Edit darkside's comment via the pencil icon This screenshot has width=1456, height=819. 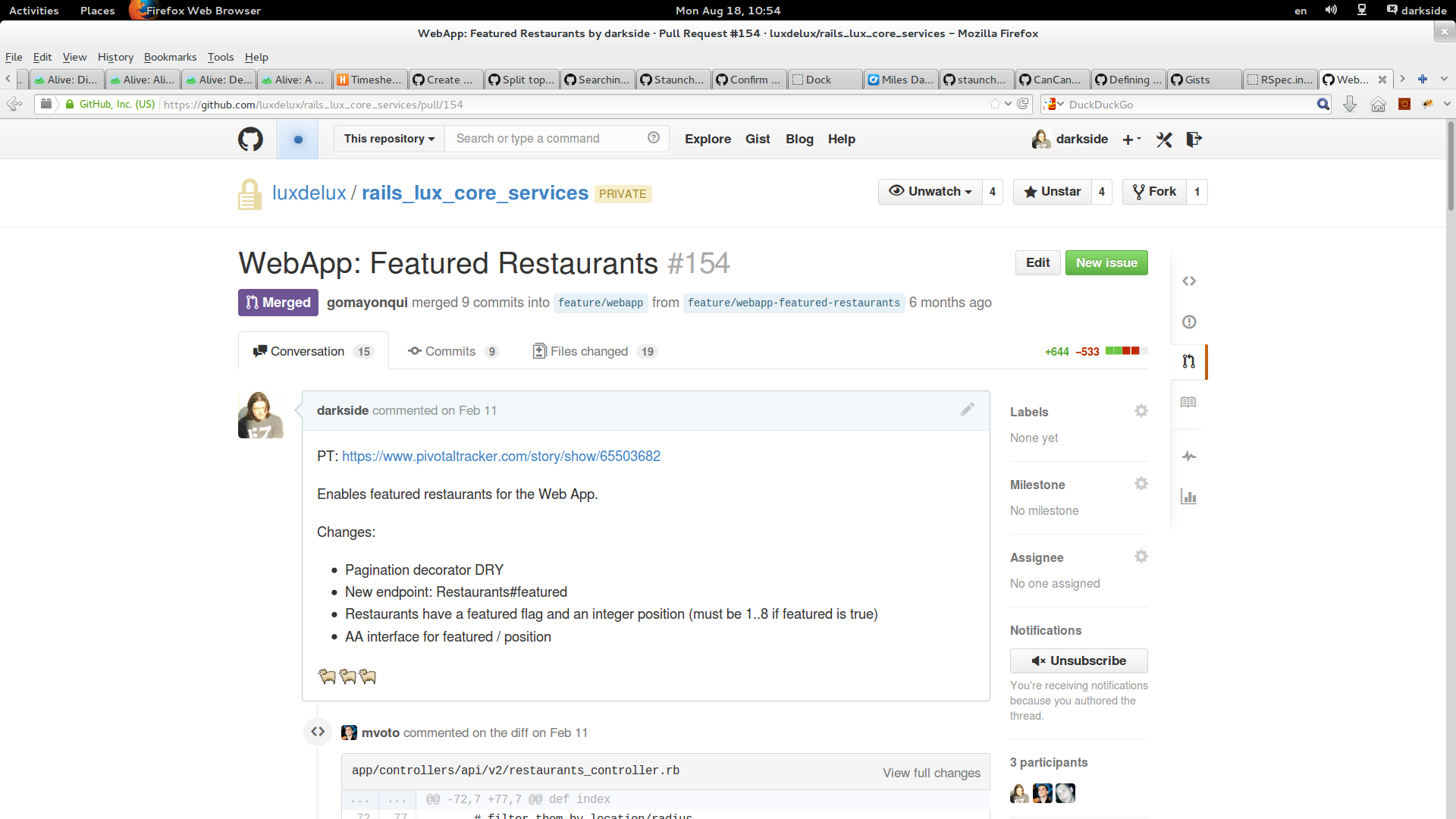click(x=967, y=409)
